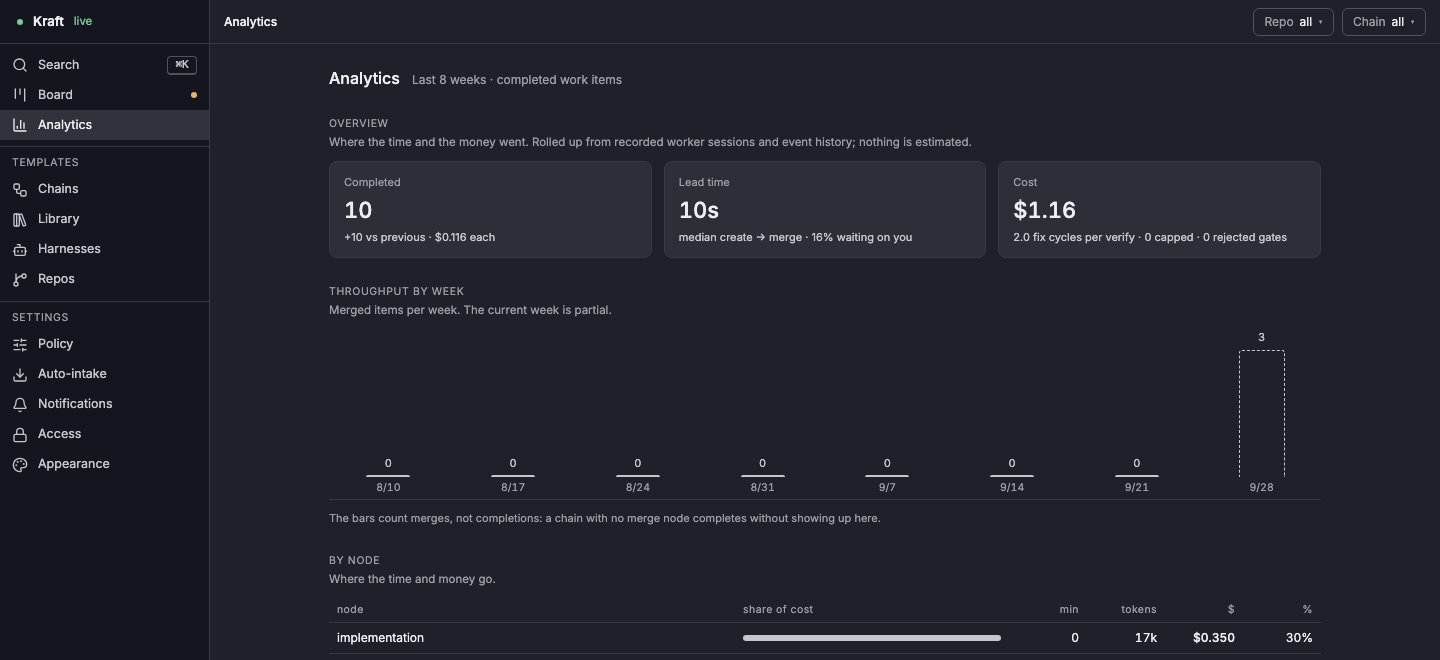Open Access settings
Viewport: 1440px width, 660px height.
[105, 434]
